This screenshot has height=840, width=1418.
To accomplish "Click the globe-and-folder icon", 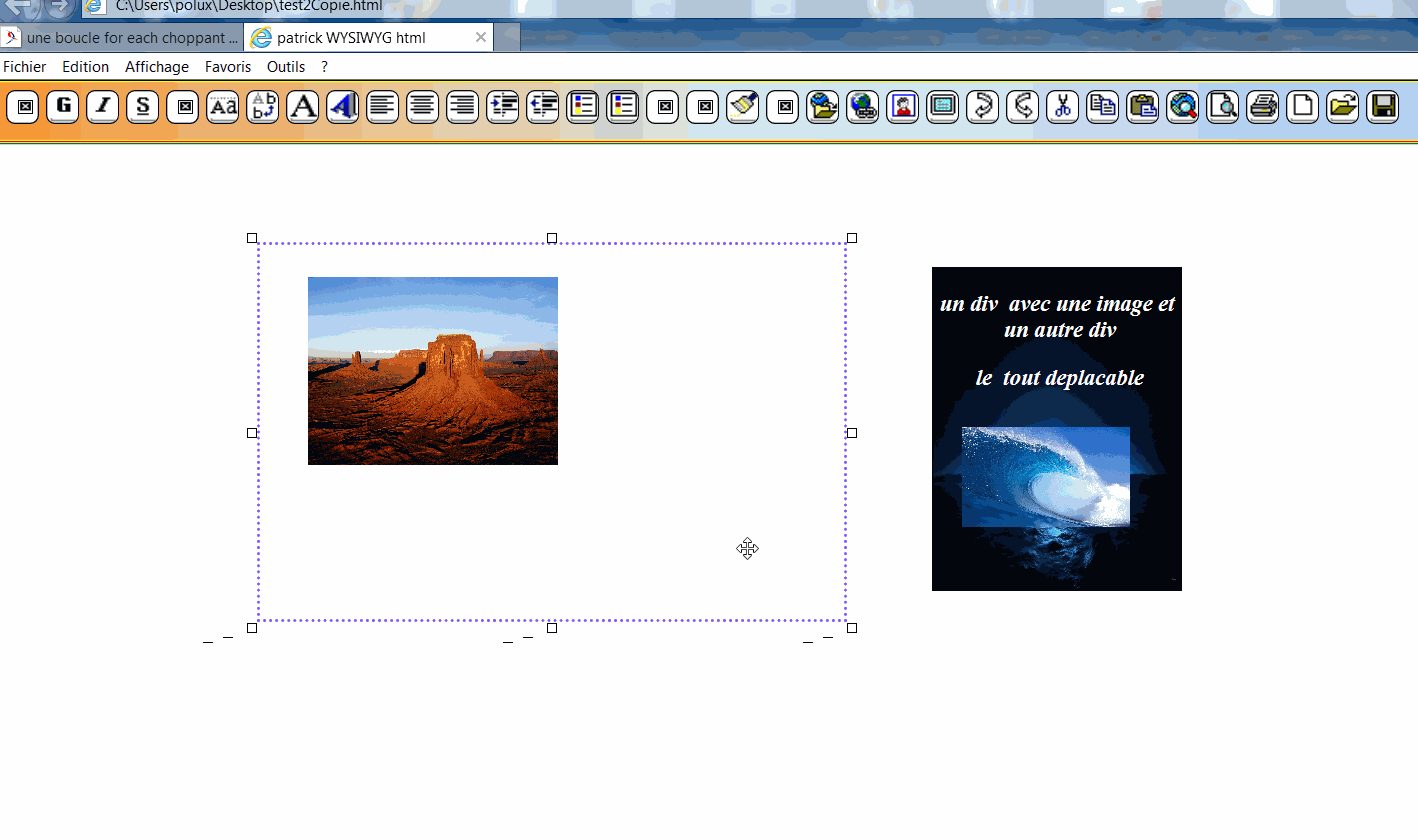I will (823, 106).
